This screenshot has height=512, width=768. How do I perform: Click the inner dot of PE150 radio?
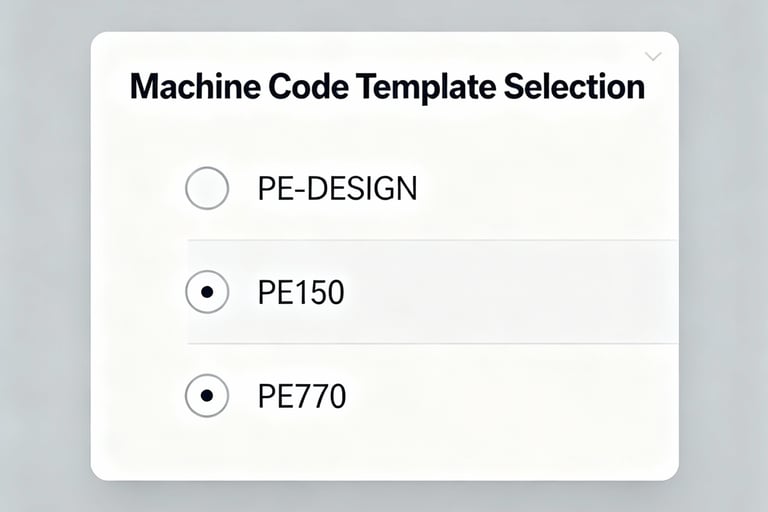point(207,292)
